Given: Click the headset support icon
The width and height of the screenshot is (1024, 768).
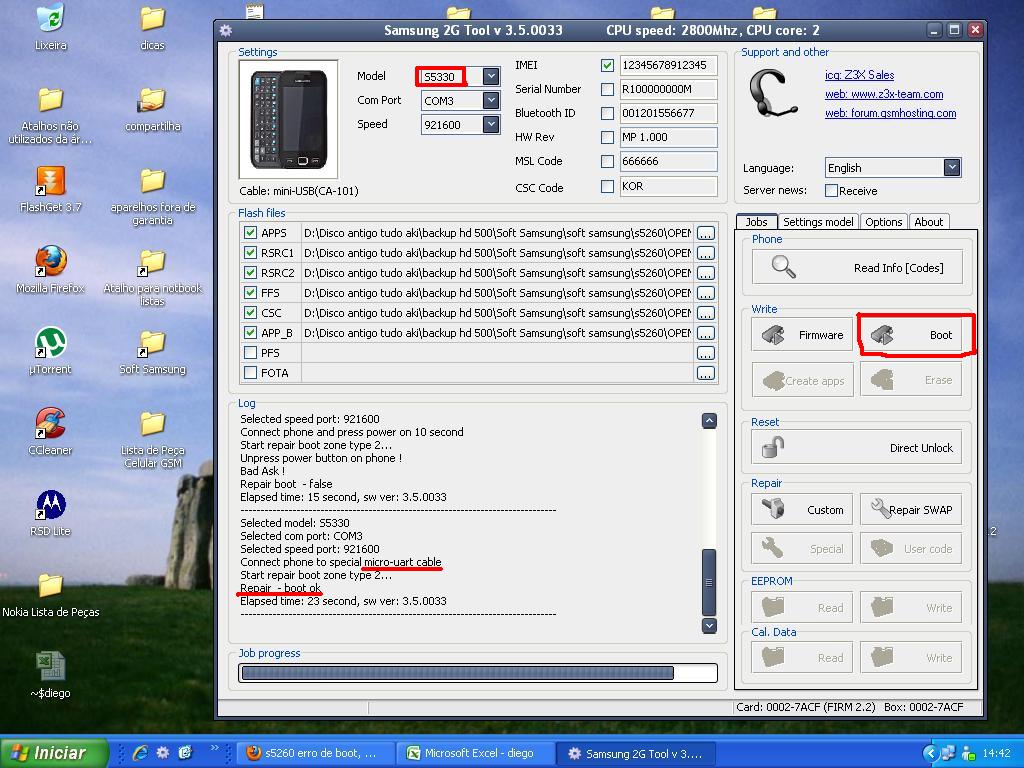Looking at the screenshot, I should [x=774, y=94].
